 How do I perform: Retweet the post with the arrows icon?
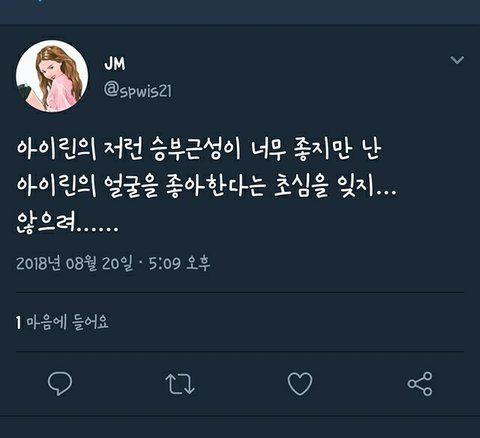point(180,384)
